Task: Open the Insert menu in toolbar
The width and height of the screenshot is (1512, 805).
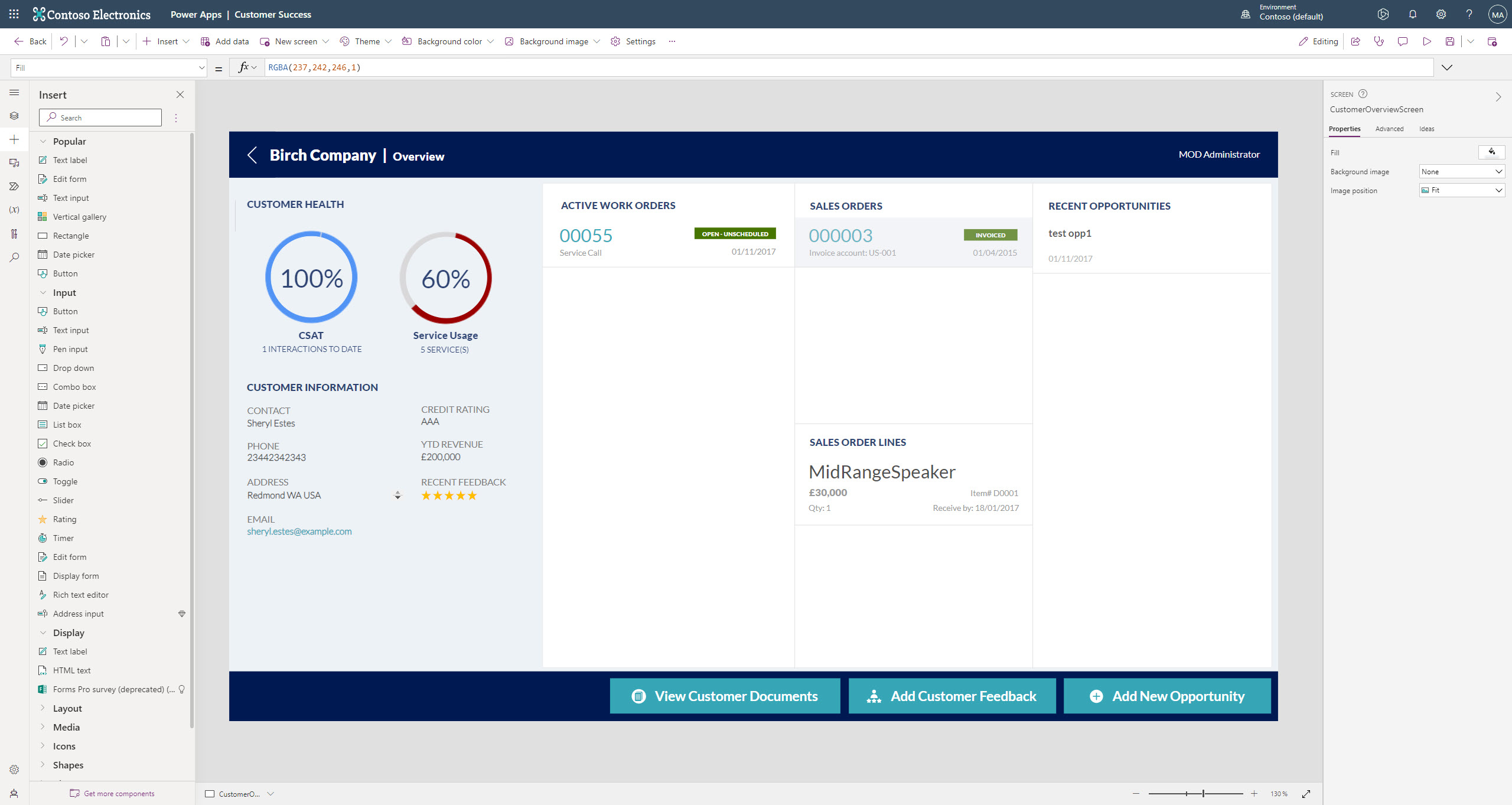Action: [166, 41]
